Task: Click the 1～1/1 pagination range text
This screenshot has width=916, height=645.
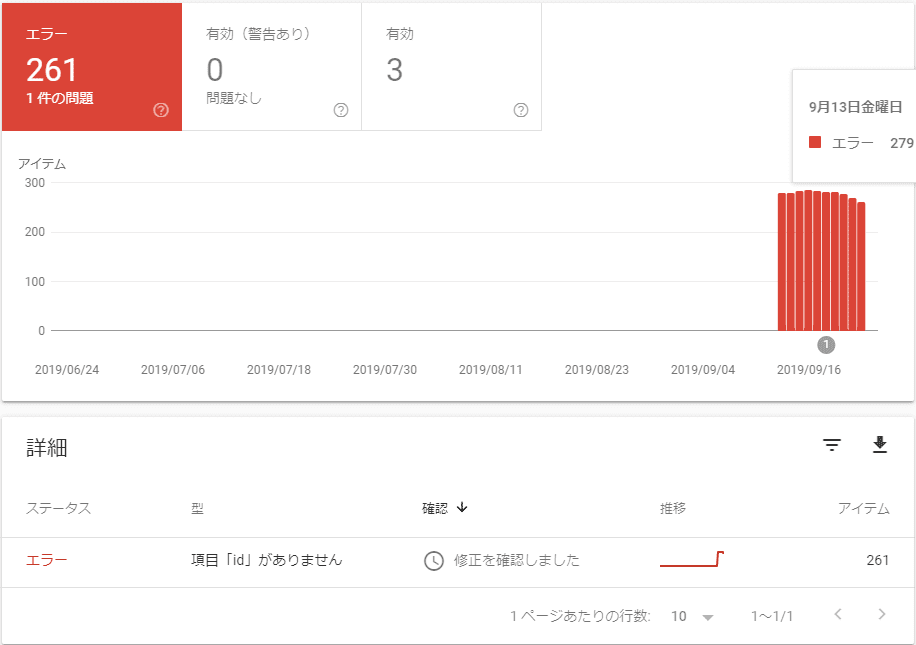Action: click(x=772, y=616)
